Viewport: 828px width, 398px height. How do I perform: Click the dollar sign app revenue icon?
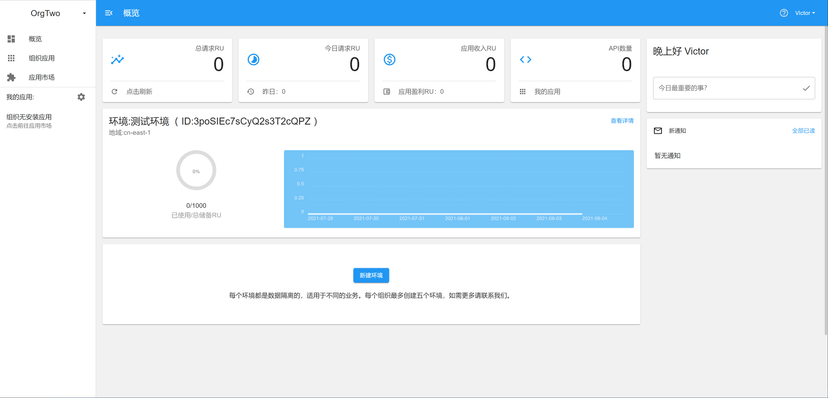pyautogui.click(x=389, y=60)
